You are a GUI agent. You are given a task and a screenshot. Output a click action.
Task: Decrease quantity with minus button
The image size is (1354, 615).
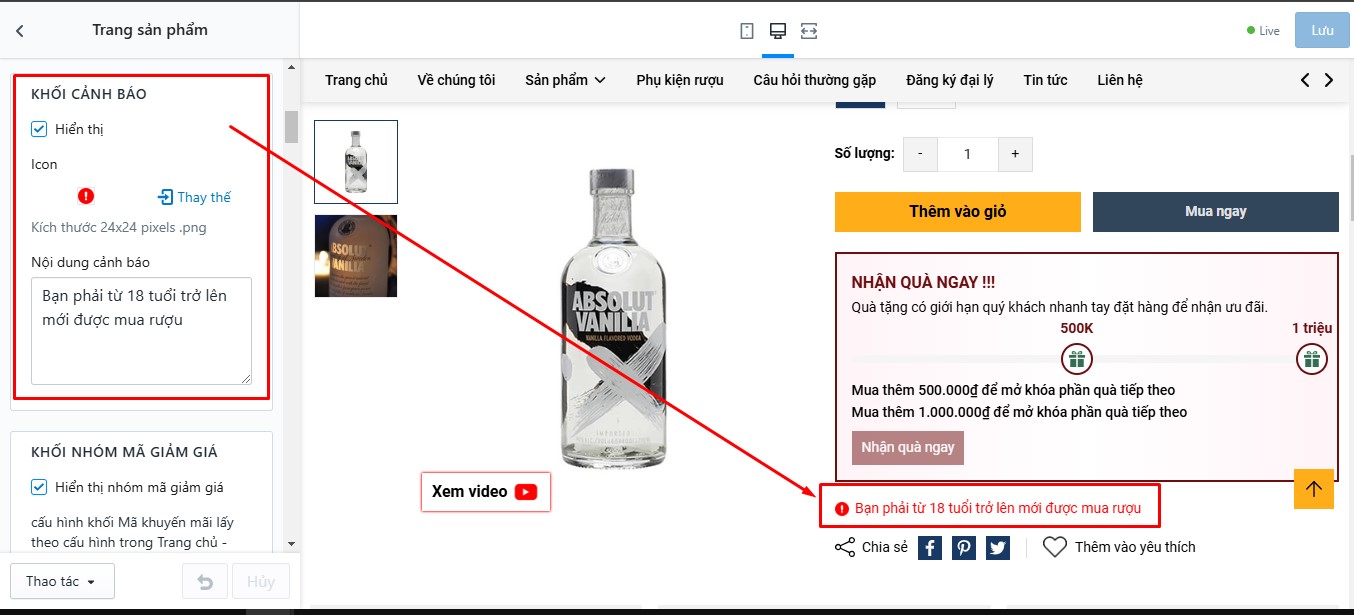point(920,154)
